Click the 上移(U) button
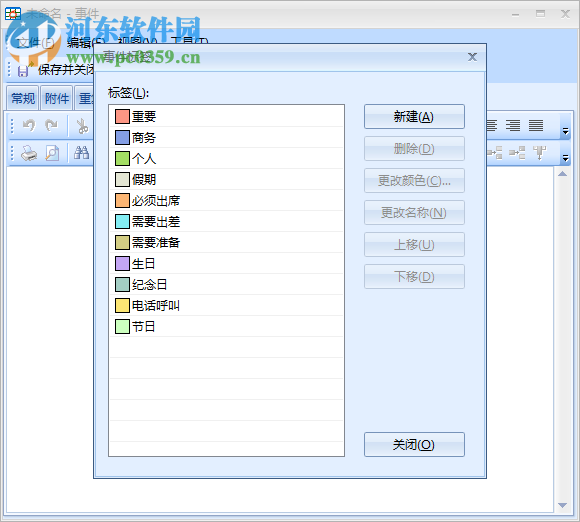The width and height of the screenshot is (580, 522). (x=414, y=245)
